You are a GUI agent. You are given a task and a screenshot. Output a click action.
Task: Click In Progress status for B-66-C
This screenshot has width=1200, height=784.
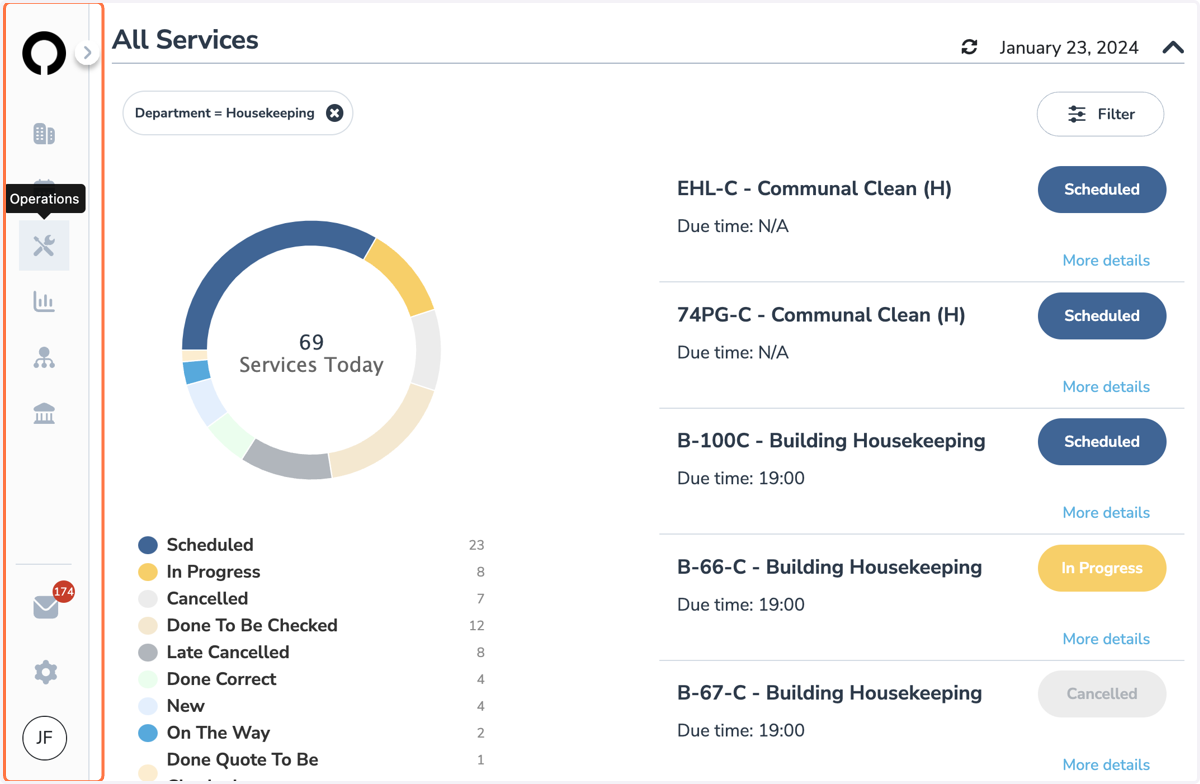1102,567
